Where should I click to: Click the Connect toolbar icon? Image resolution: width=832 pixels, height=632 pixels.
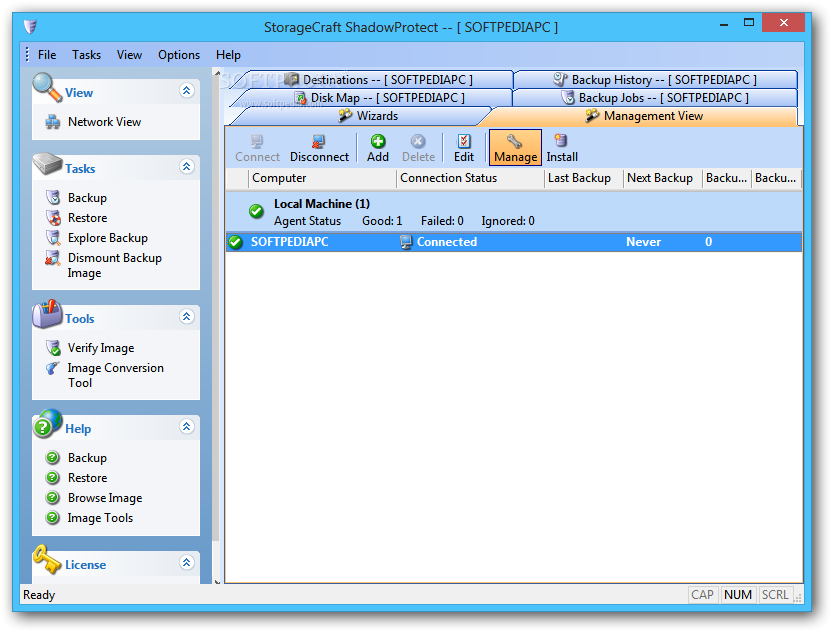[257, 141]
